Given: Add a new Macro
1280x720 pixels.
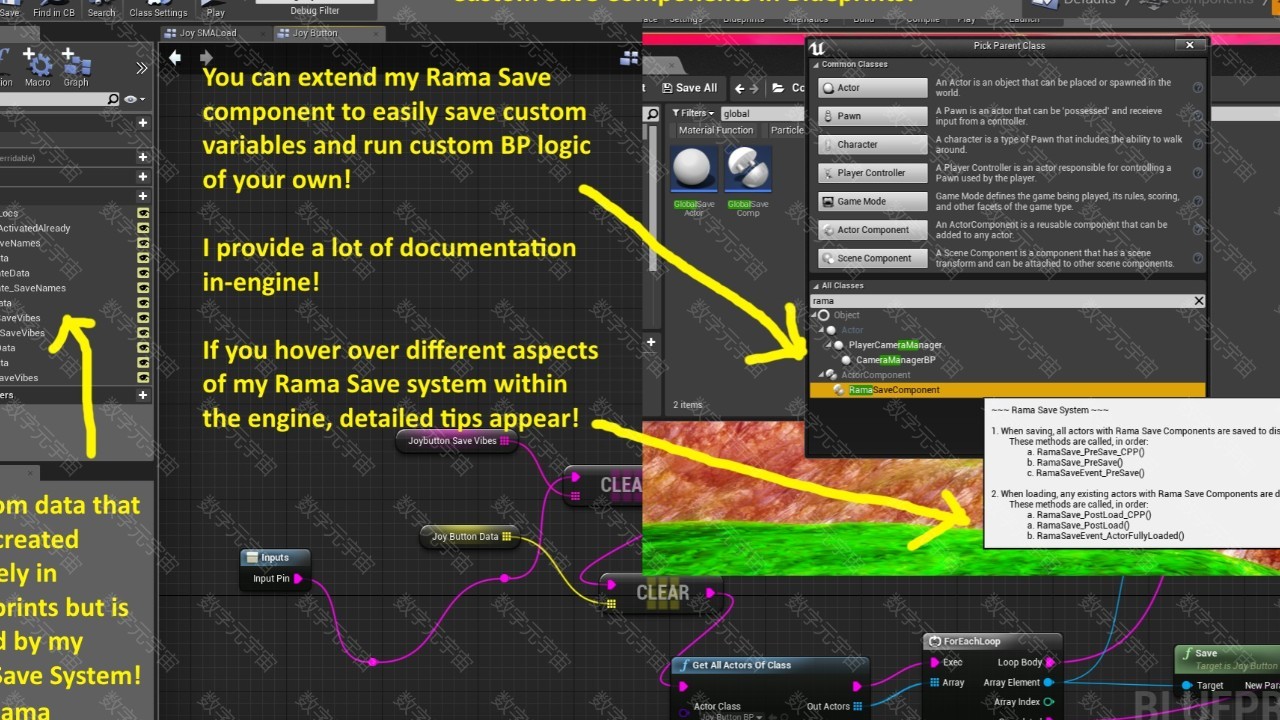Looking at the screenshot, I should (38, 67).
